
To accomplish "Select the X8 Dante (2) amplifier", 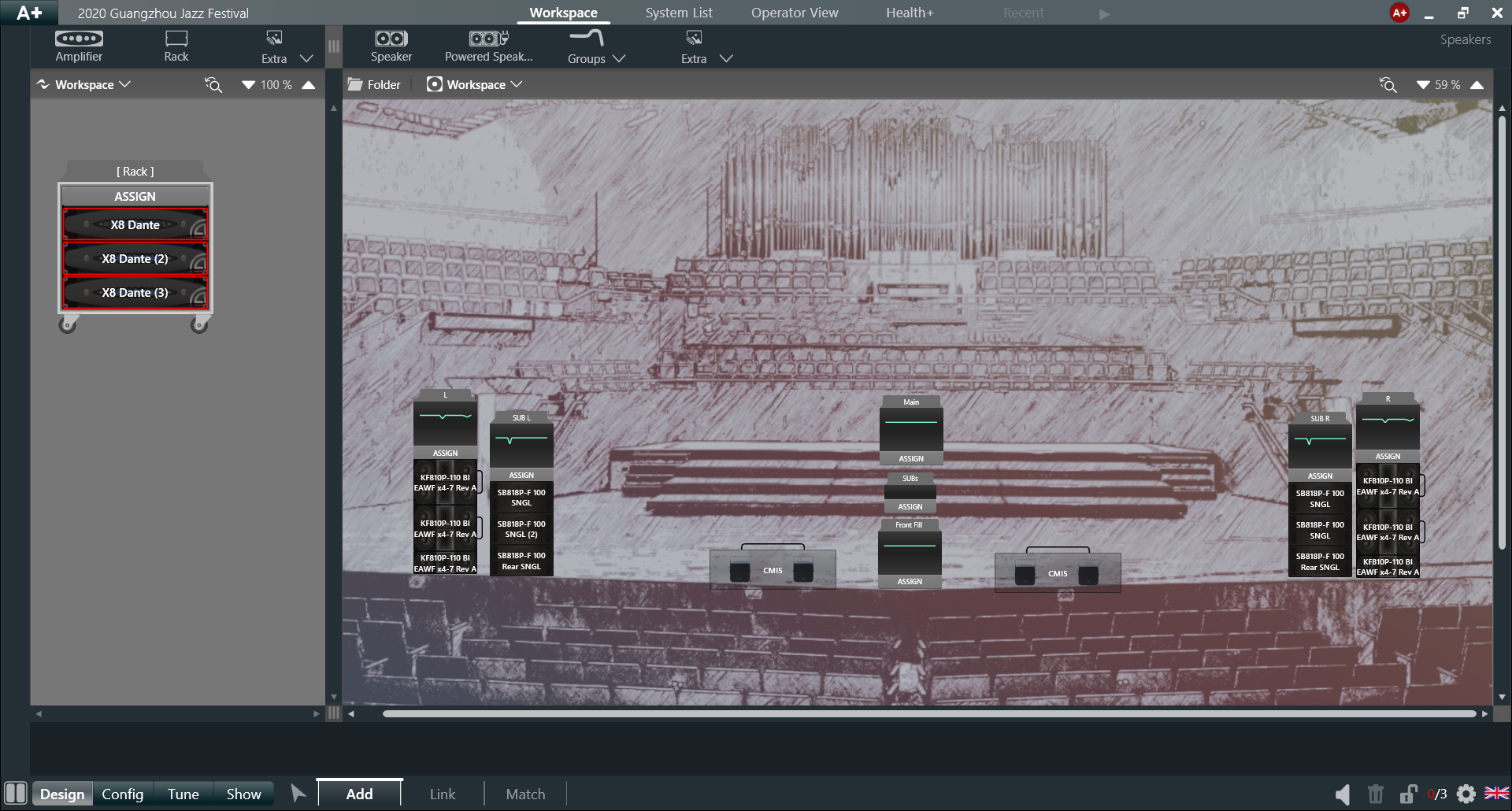I will pyautogui.click(x=135, y=259).
